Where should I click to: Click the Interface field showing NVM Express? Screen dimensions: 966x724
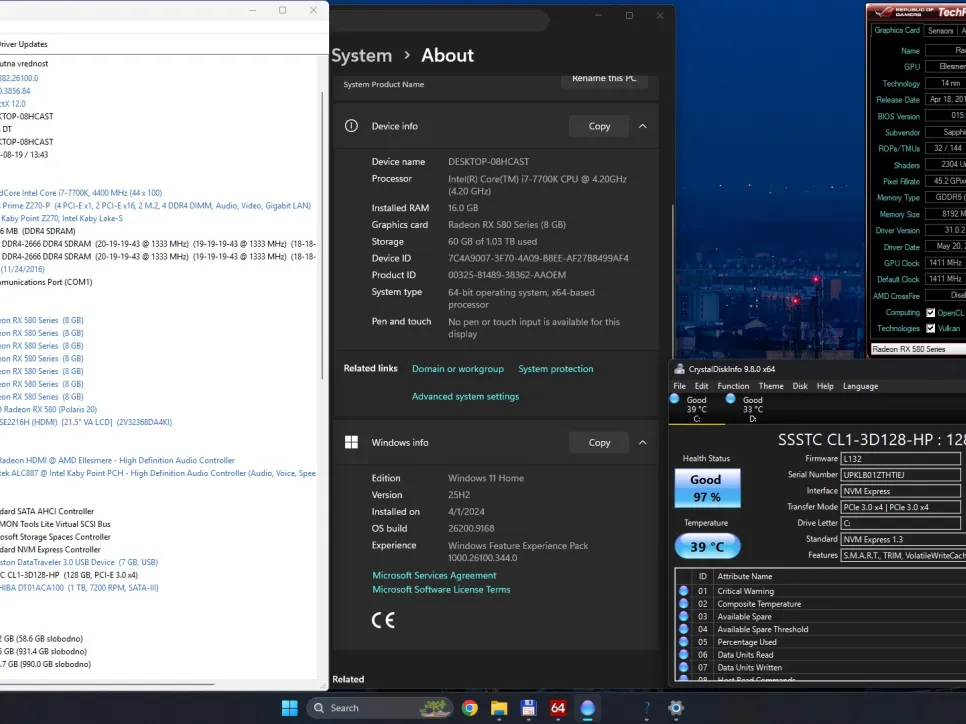tap(900, 490)
